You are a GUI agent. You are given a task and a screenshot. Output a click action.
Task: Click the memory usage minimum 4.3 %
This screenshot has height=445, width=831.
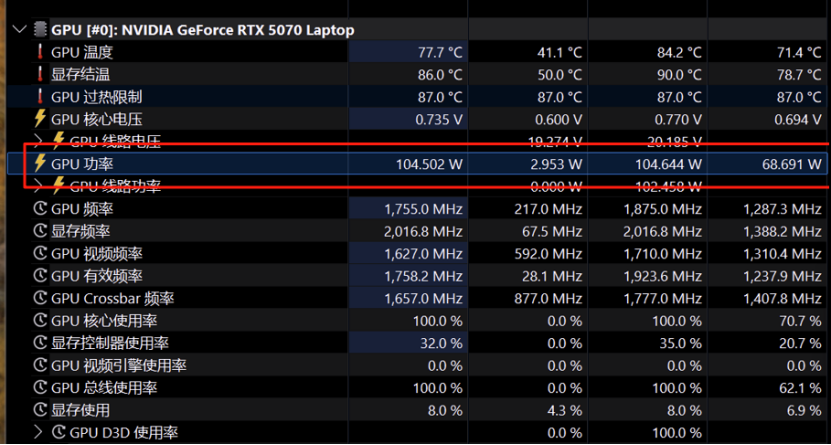tap(564, 410)
